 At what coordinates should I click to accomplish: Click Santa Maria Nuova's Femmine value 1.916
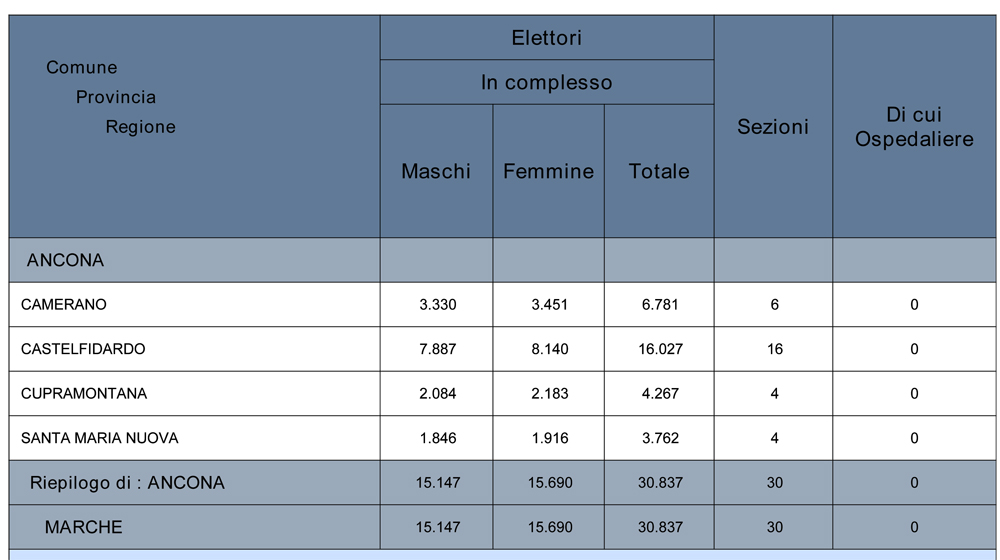pos(549,438)
